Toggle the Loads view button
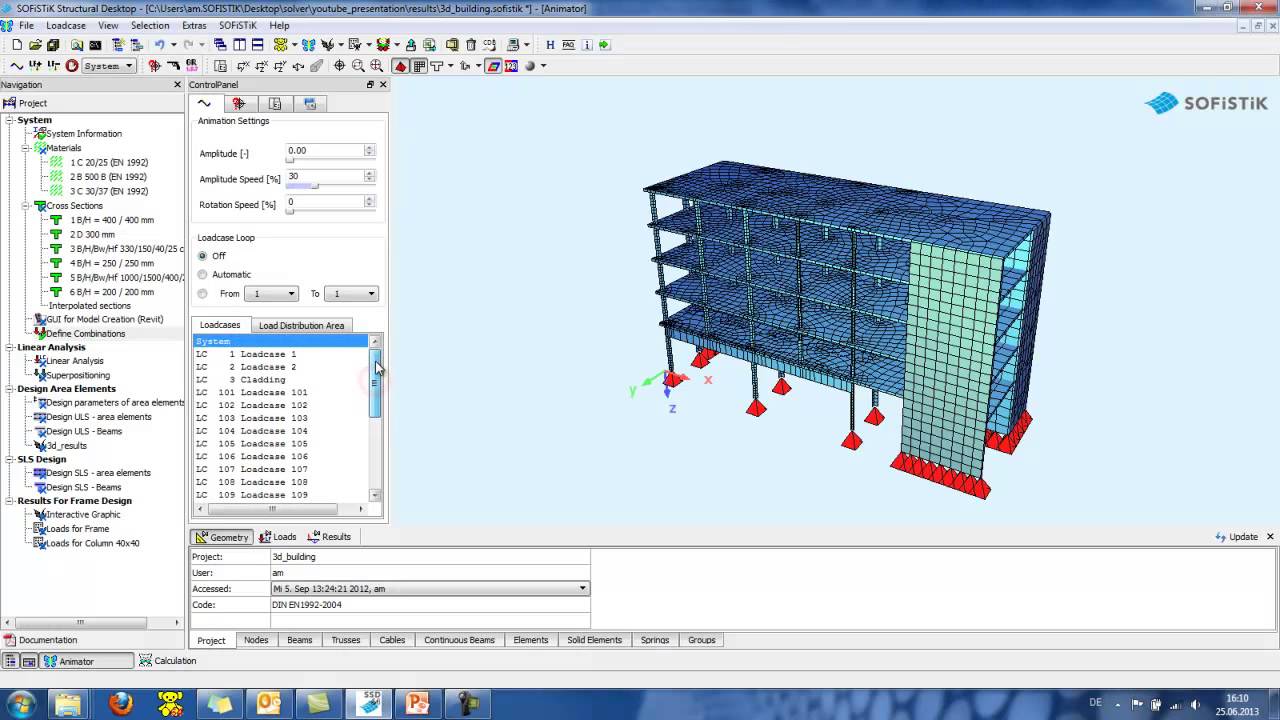The height and width of the screenshot is (720, 1280). pyautogui.click(x=278, y=537)
